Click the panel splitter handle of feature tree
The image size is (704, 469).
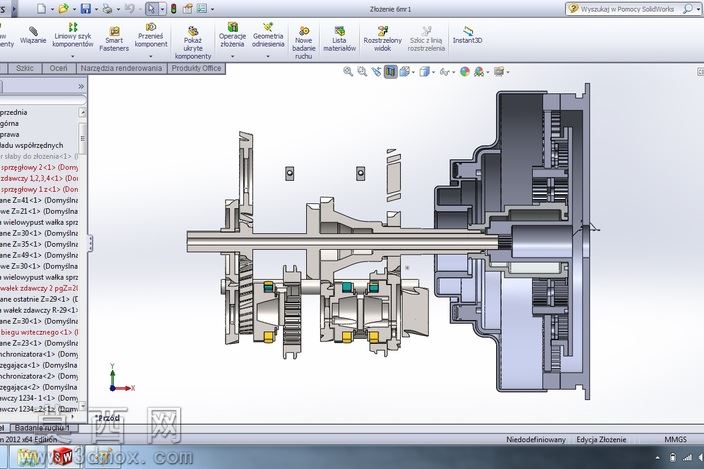click(90, 243)
